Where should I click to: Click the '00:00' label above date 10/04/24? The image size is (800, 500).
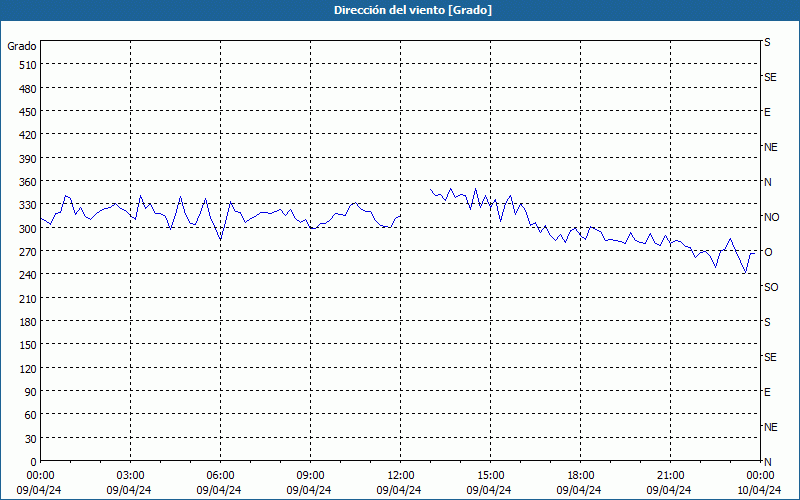click(760, 476)
